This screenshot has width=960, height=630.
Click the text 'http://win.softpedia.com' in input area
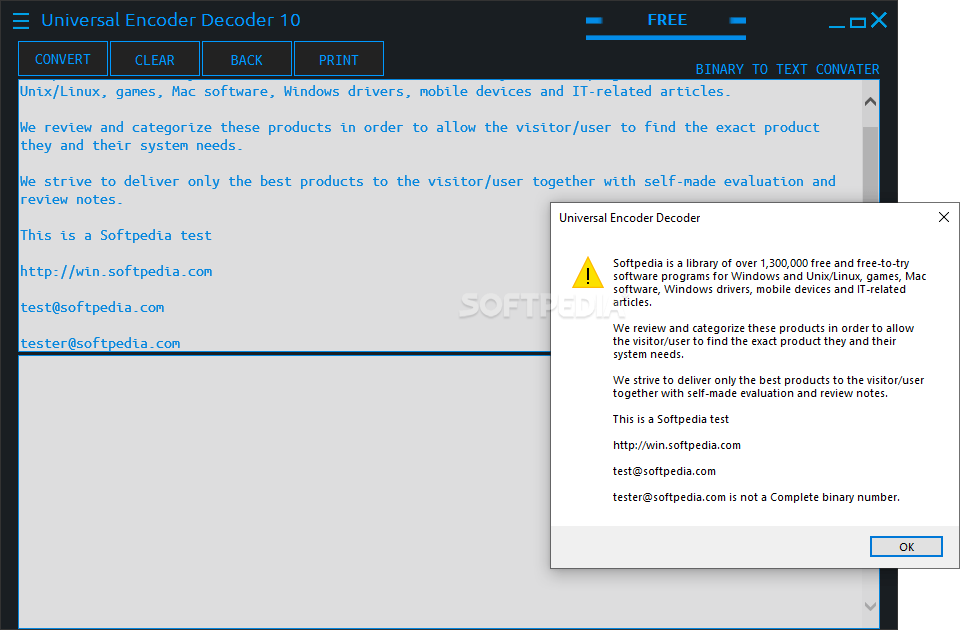tap(116, 271)
